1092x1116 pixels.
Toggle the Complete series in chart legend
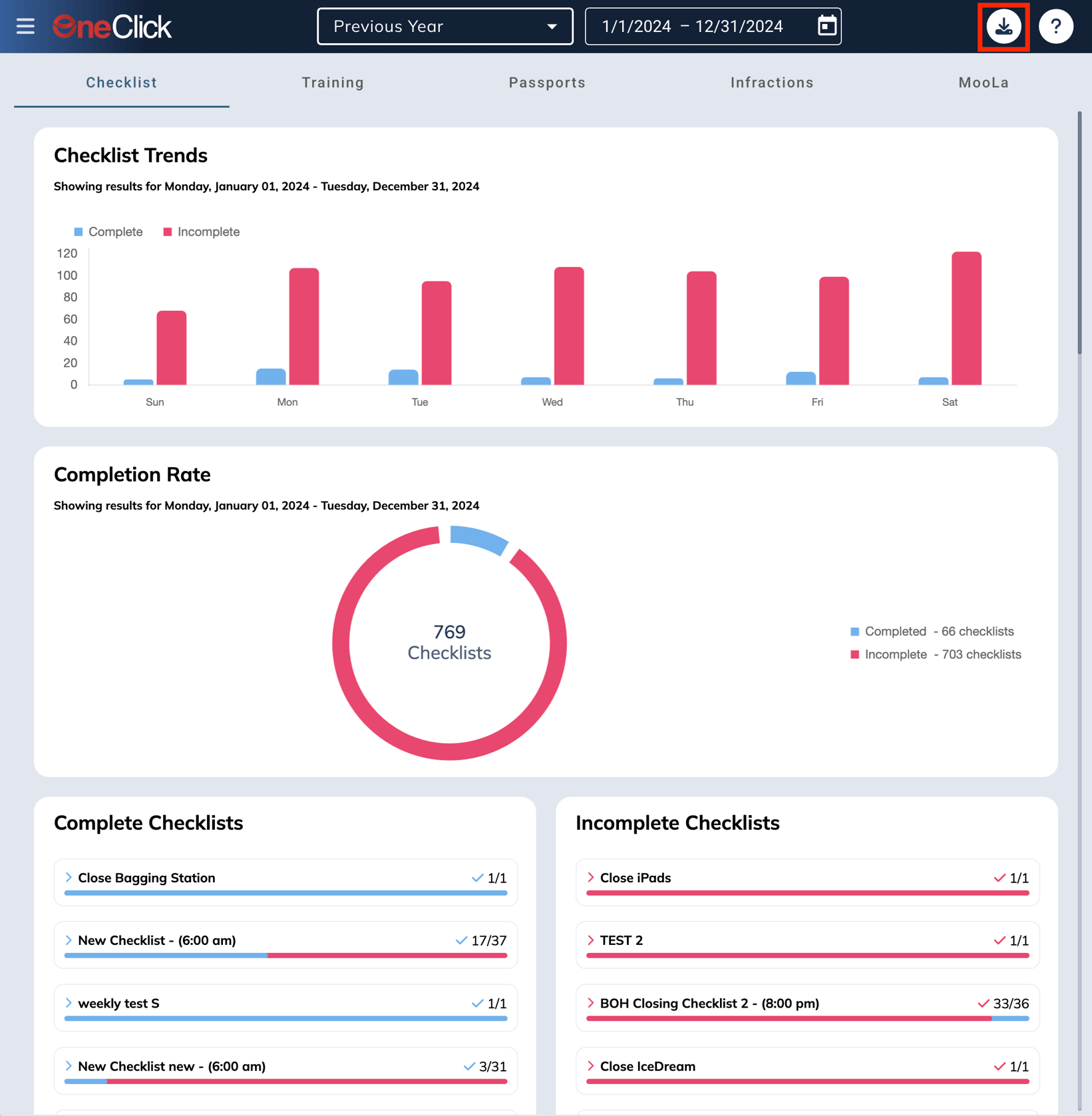[108, 232]
